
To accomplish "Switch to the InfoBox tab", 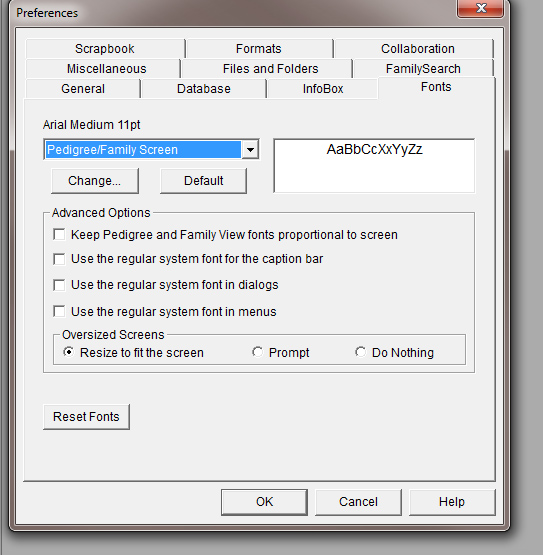I will [323, 88].
